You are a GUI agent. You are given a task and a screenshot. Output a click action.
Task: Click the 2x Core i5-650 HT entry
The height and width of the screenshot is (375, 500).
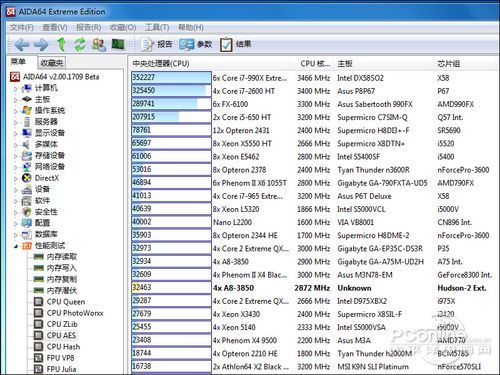pos(242,117)
